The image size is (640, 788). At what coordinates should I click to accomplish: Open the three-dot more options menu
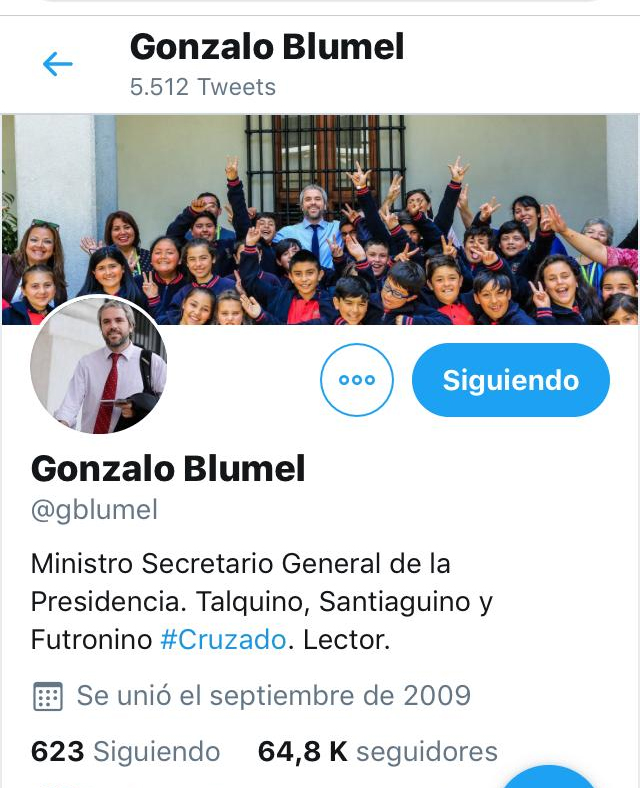[x=357, y=379]
